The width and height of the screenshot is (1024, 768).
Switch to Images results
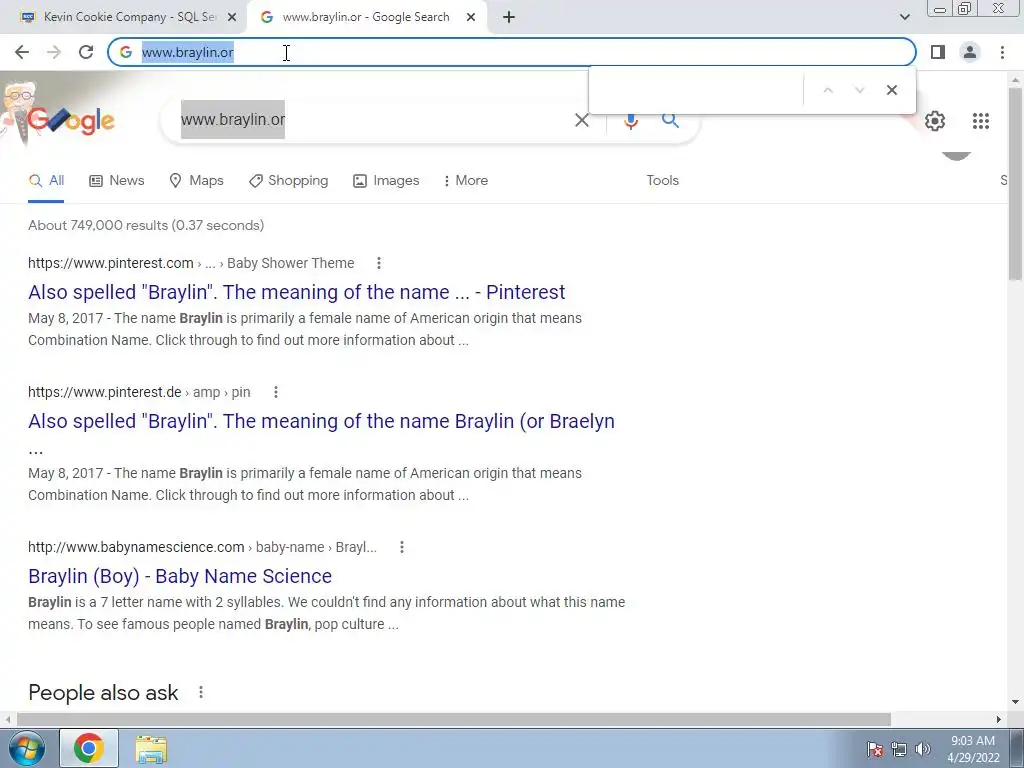pyautogui.click(x=386, y=181)
